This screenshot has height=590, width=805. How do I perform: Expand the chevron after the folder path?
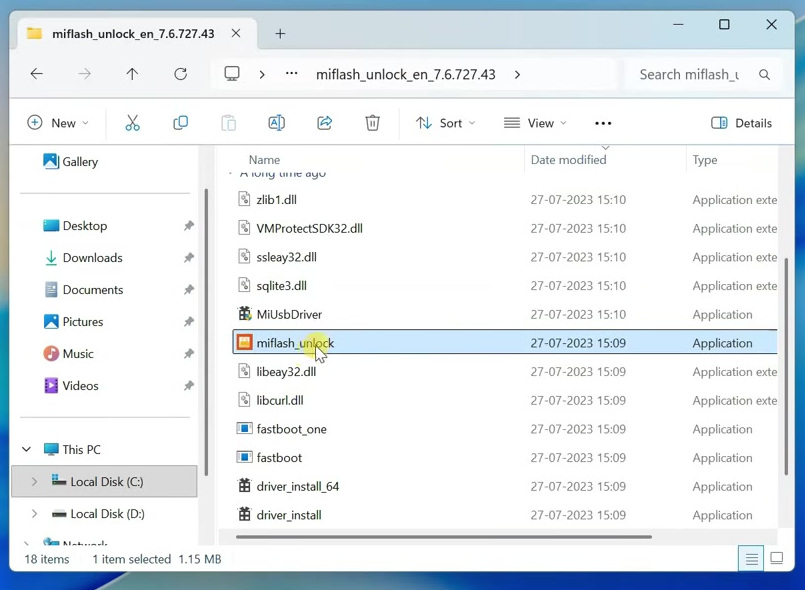click(518, 74)
